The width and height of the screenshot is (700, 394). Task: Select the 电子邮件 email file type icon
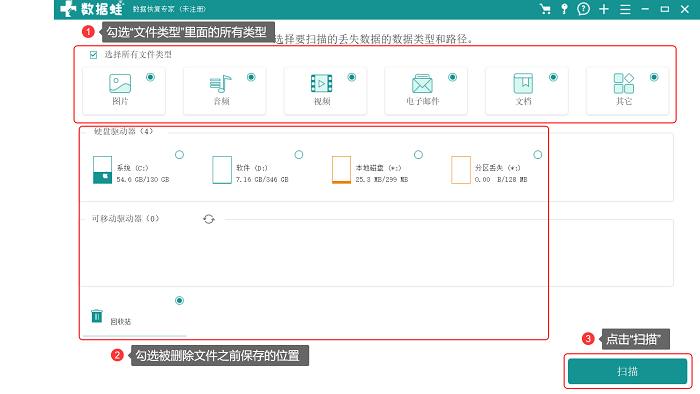422,83
